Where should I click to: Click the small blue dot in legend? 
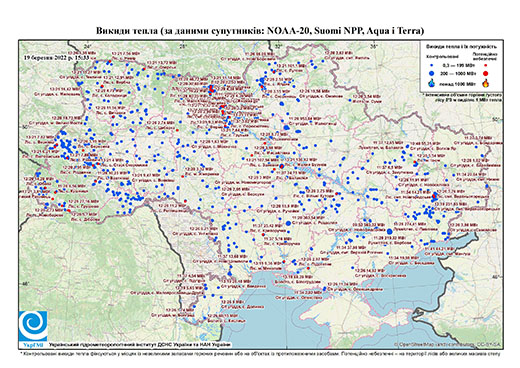tap(432, 66)
